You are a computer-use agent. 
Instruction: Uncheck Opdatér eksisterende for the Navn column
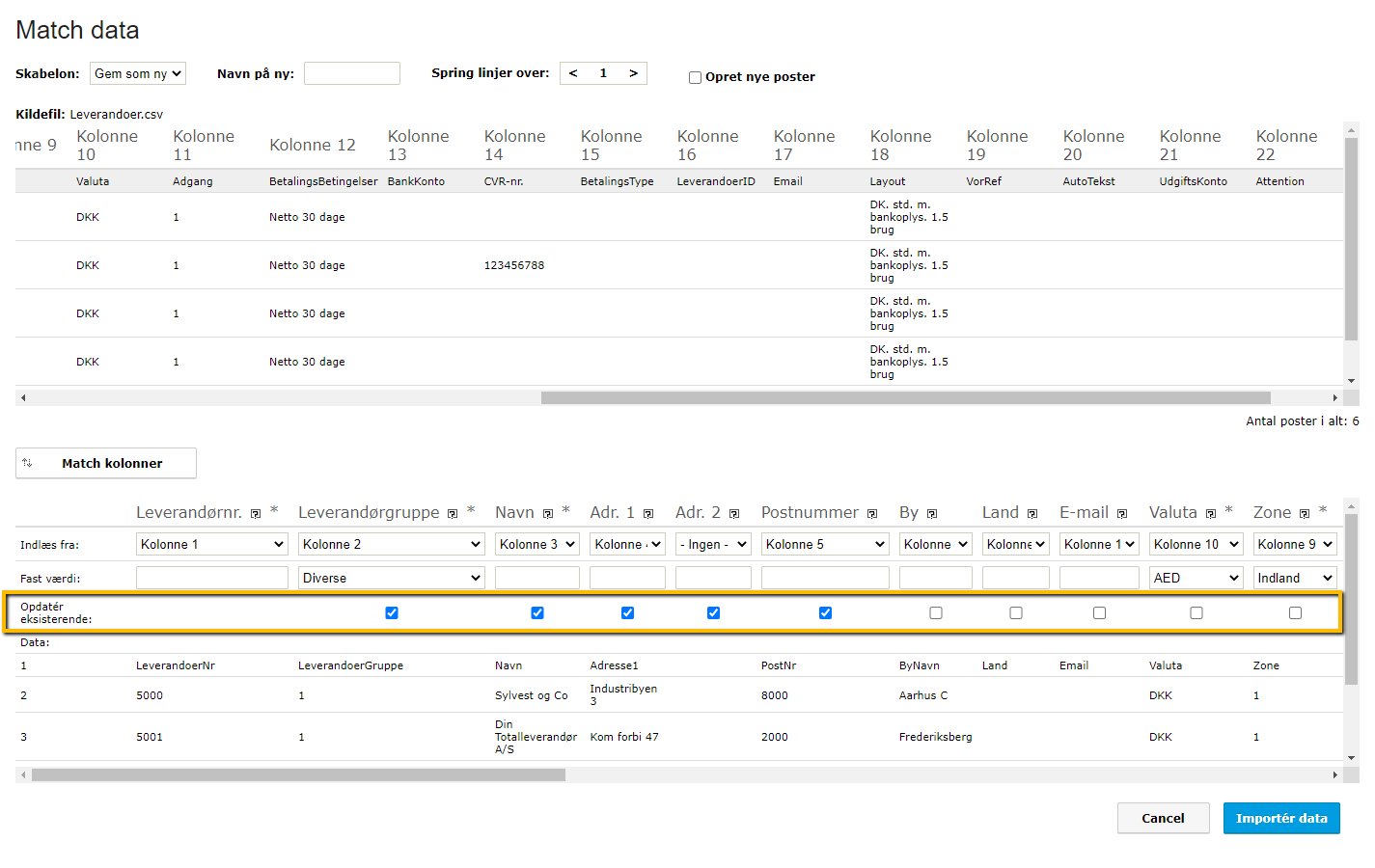(x=536, y=612)
